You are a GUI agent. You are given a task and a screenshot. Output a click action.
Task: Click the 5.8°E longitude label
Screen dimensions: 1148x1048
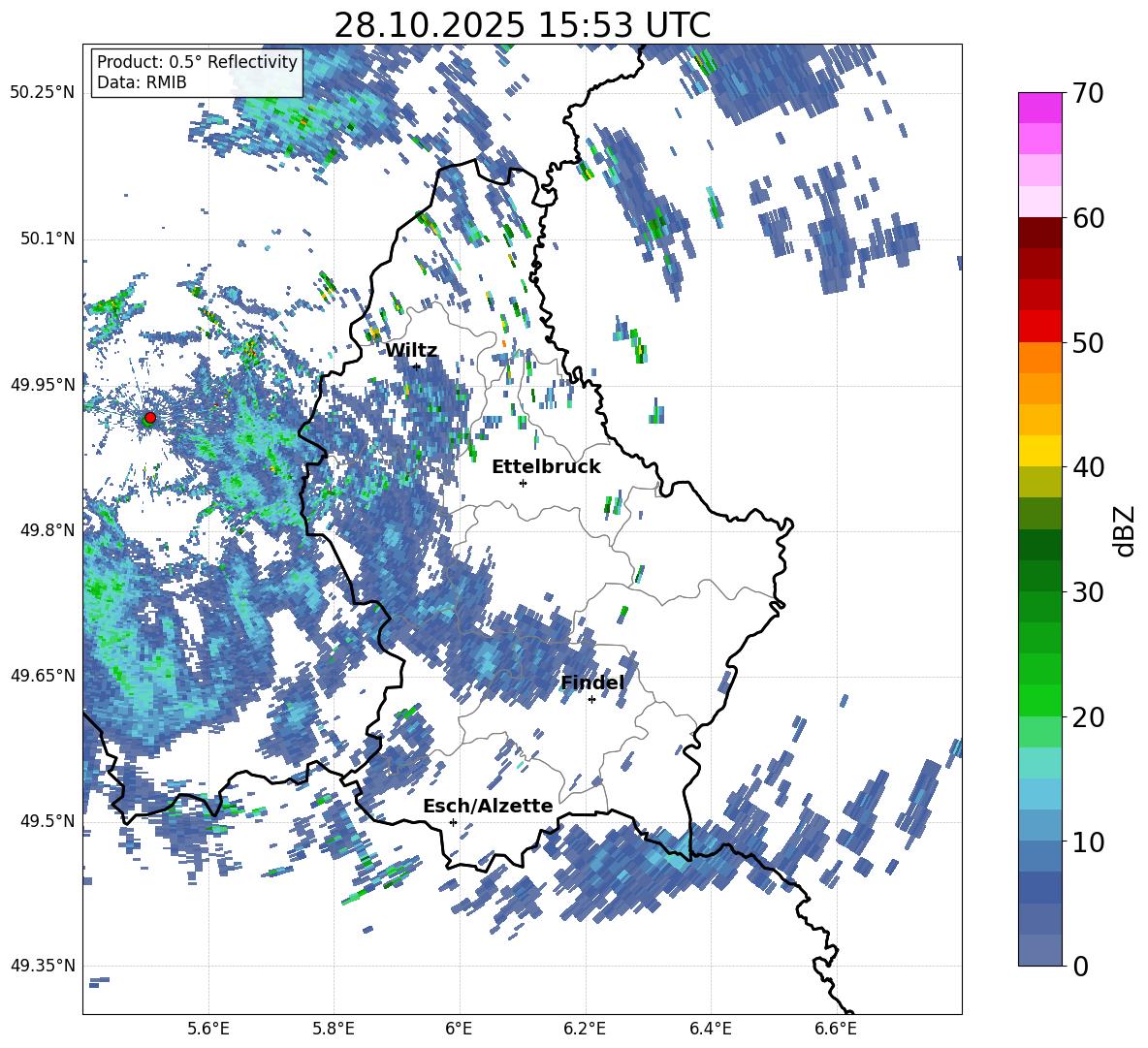coord(334,1029)
